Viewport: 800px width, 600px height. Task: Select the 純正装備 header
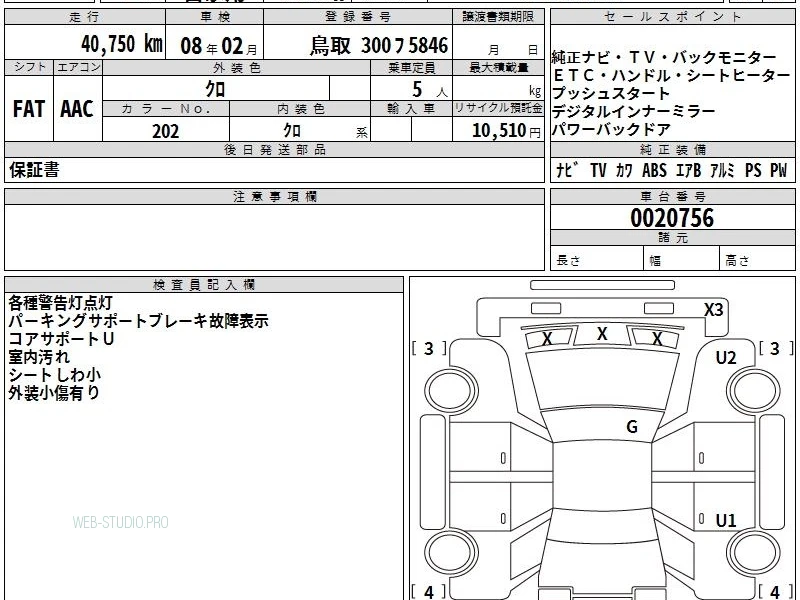pos(672,149)
